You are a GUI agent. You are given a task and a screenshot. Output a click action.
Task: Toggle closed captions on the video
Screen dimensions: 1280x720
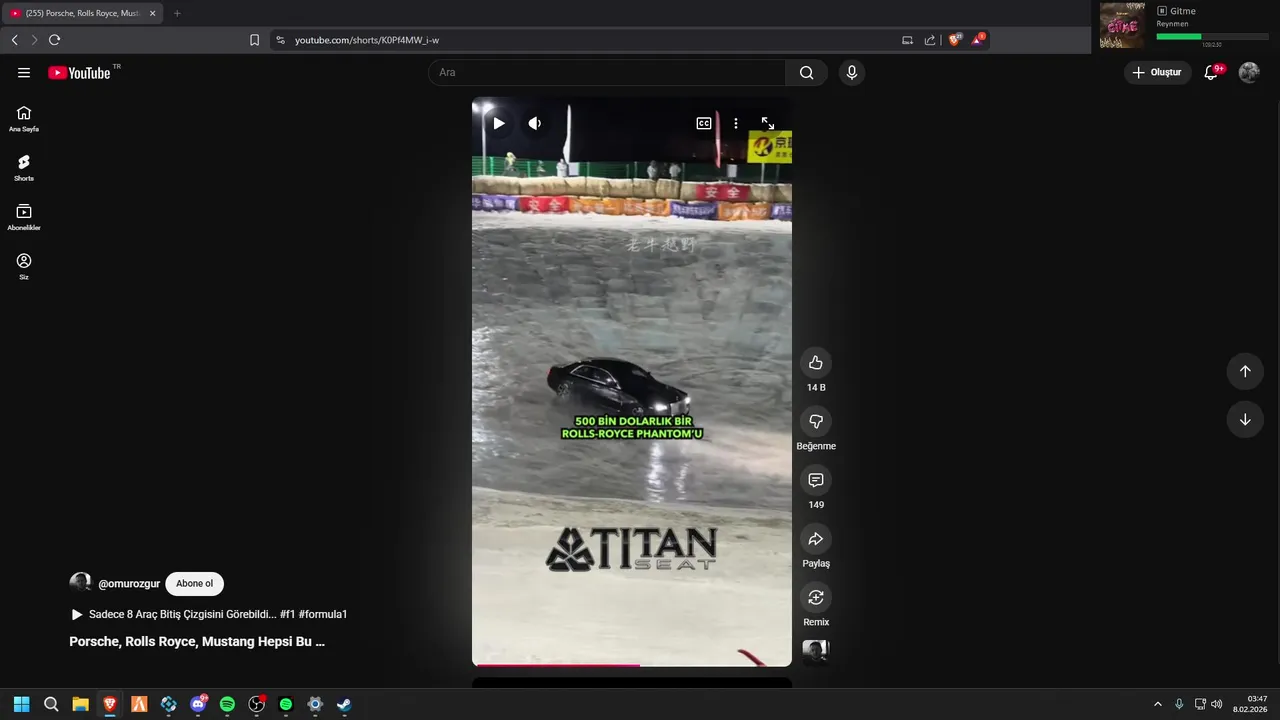(704, 123)
